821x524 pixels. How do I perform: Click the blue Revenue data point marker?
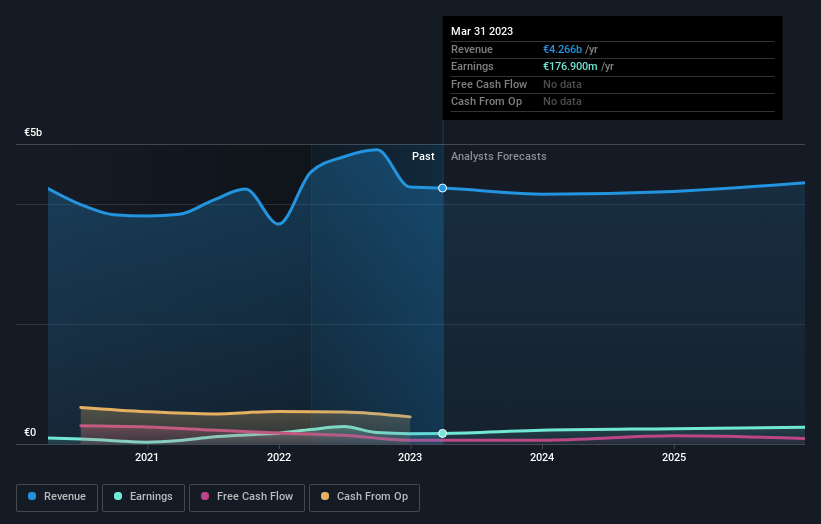coord(442,188)
